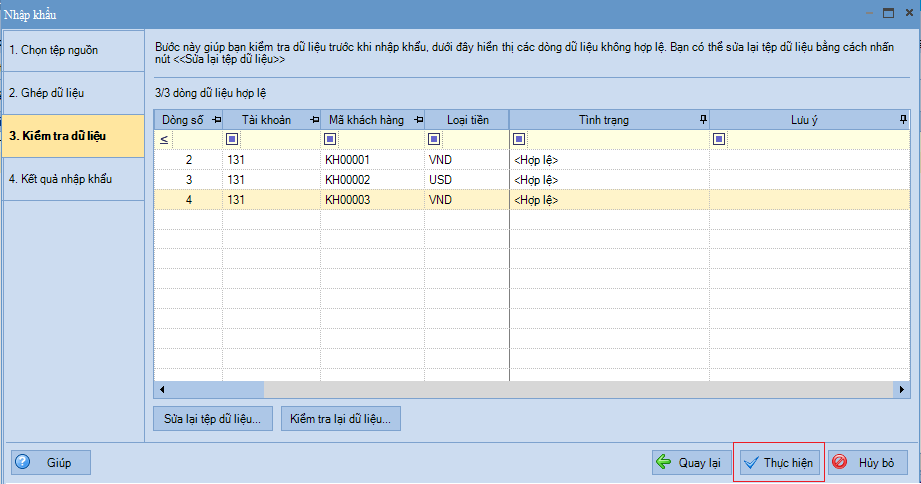Viewport: 921px width, 484px height.
Task: Run import with Thực hiện button
Action: tap(779, 462)
